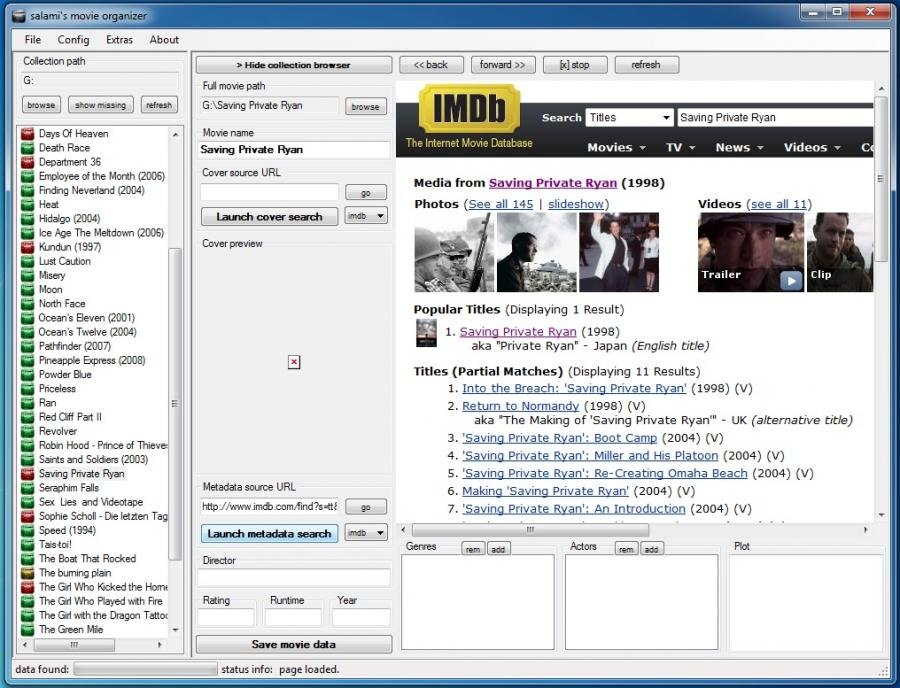The height and width of the screenshot is (688, 900).
Task: Select Powder Blue in the movie list
Action: click(65, 375)
